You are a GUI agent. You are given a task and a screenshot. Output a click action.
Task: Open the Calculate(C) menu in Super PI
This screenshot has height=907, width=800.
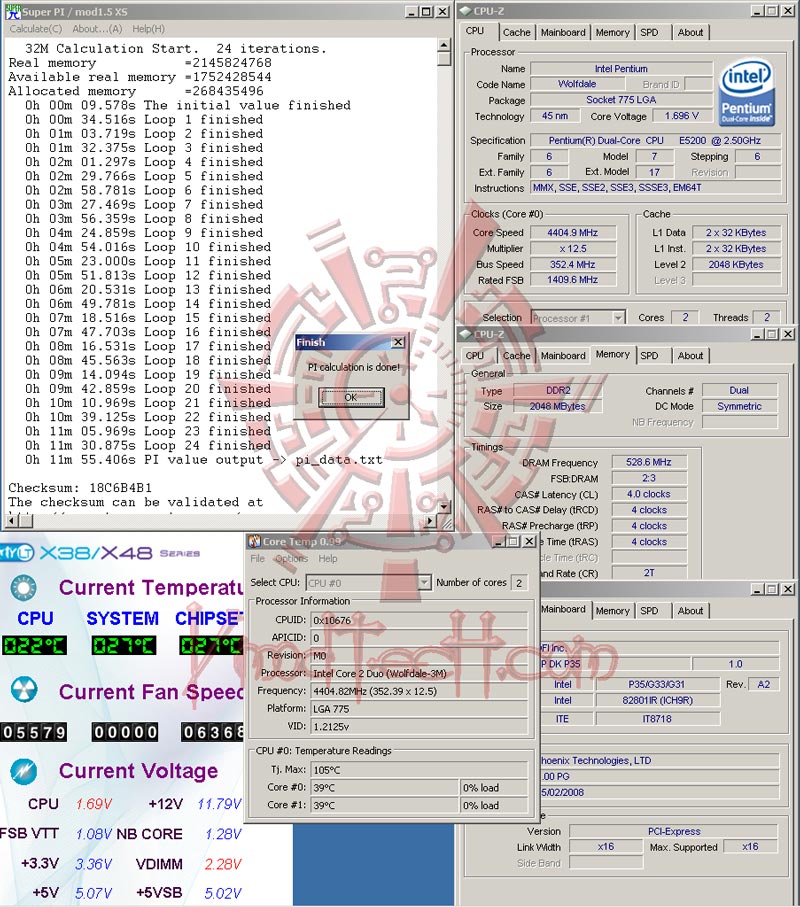[36, 28]
